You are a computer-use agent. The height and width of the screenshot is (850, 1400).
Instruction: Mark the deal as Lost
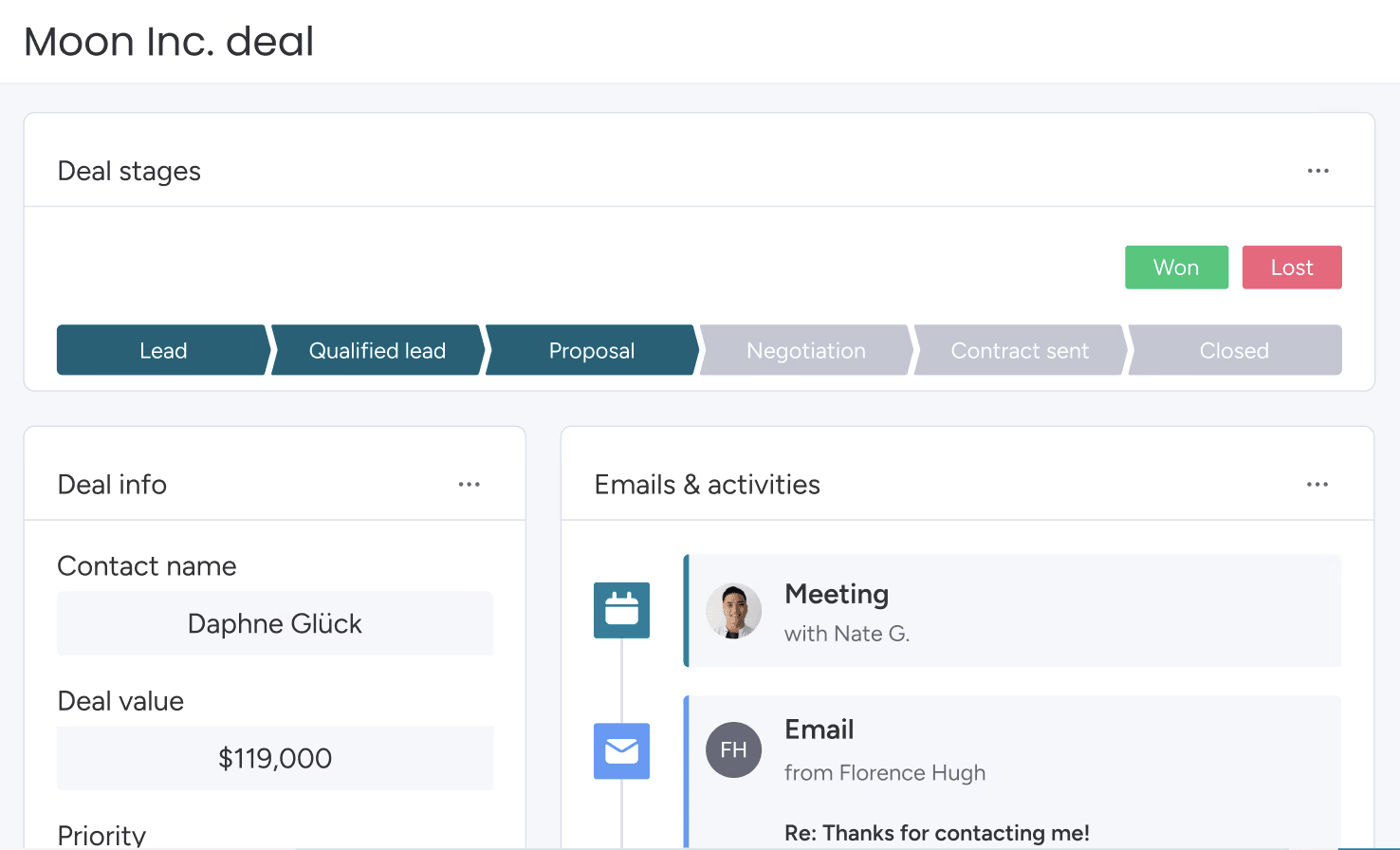click(1292, 267)
